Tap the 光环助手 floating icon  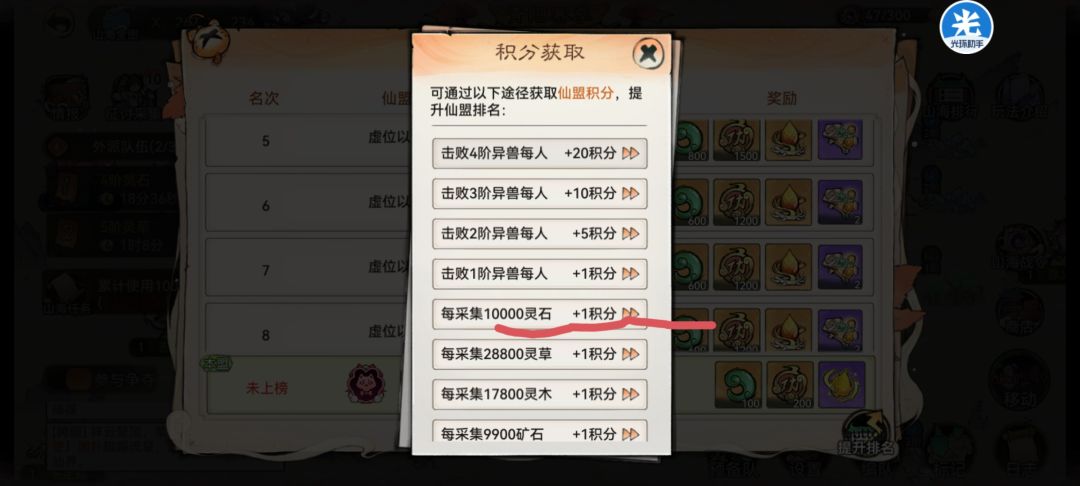[966, 28]
